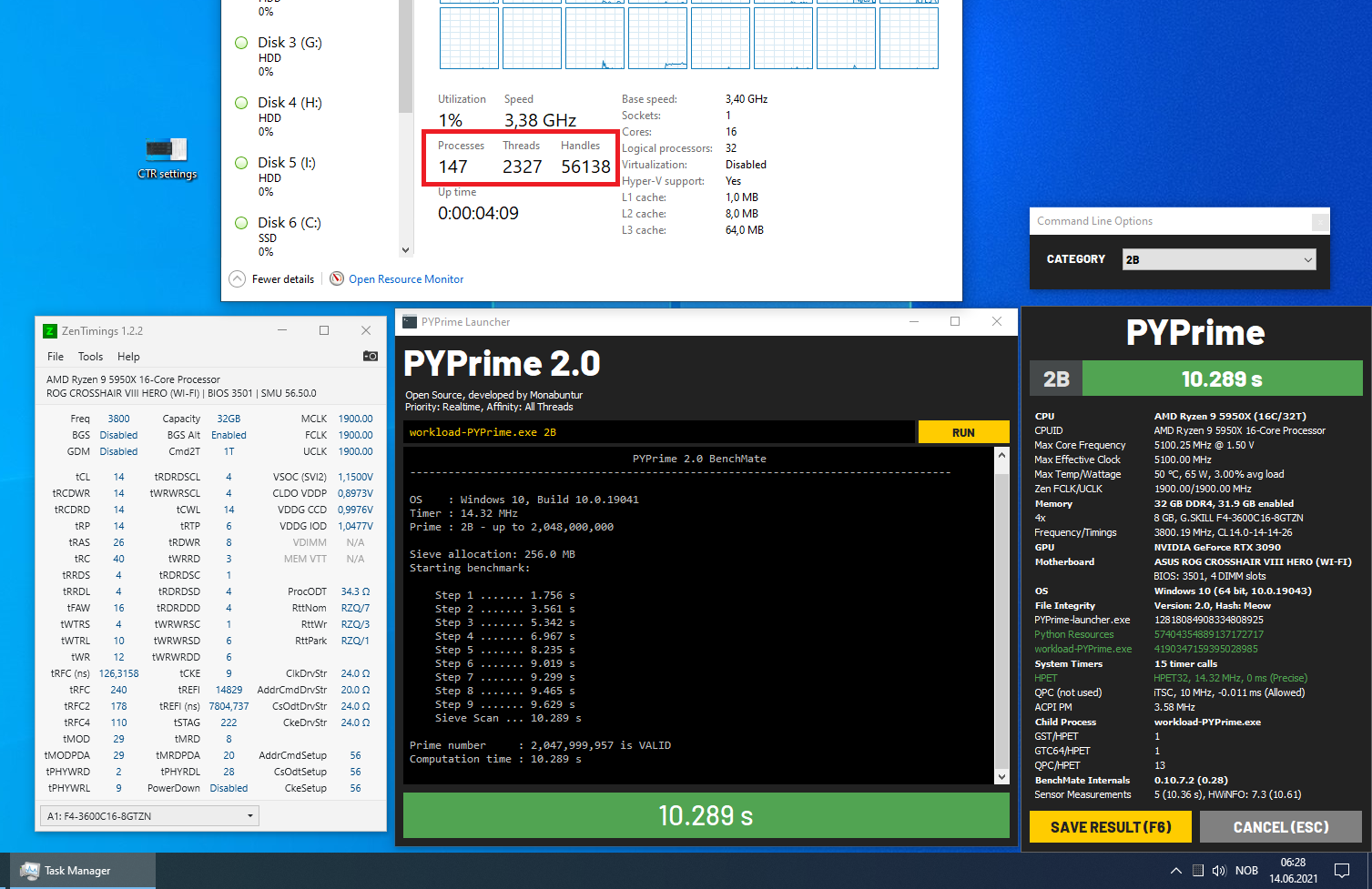
Task: Click PYPrime console scrollbar up arrow
Action: [1001, 454]
